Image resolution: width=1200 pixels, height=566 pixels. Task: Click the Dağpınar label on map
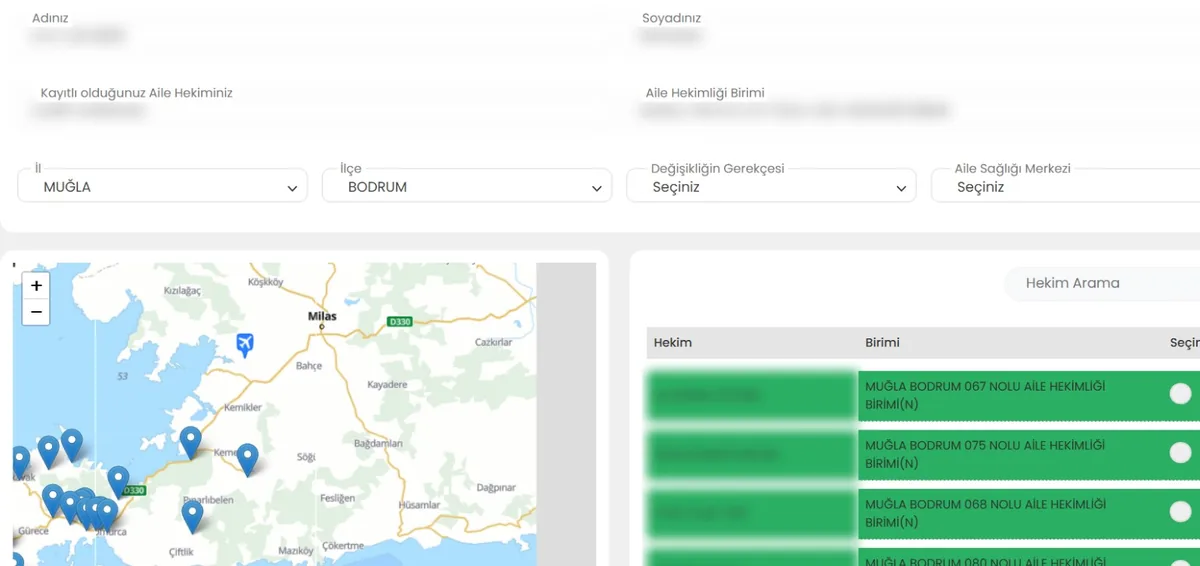pyautogui.click(x=495, y=487)
